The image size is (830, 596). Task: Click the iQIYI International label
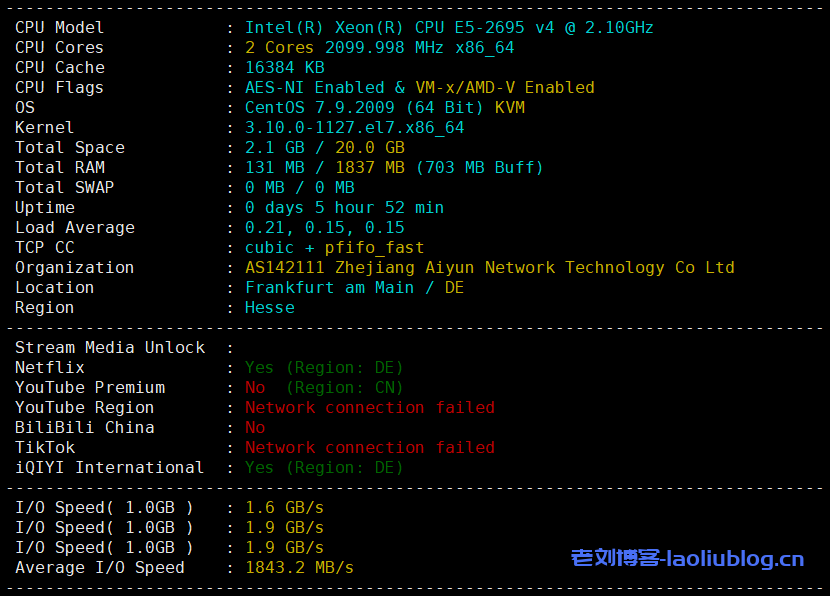[109, 468]
